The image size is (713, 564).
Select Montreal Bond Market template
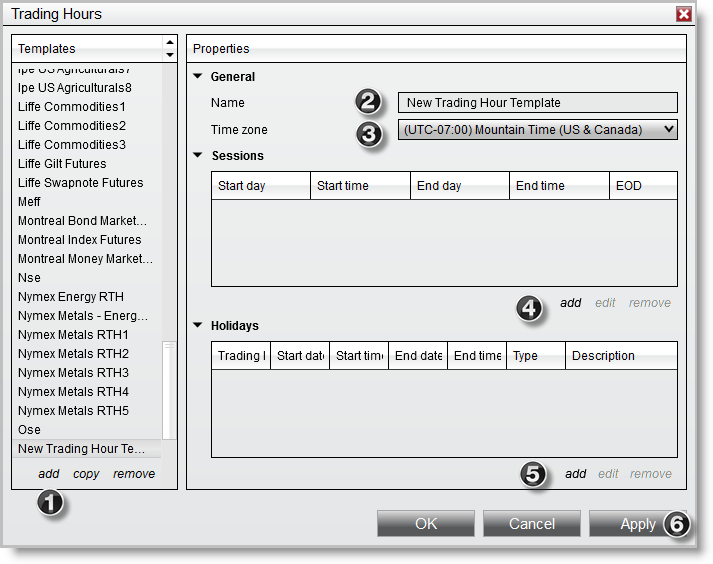pos(82,221)
